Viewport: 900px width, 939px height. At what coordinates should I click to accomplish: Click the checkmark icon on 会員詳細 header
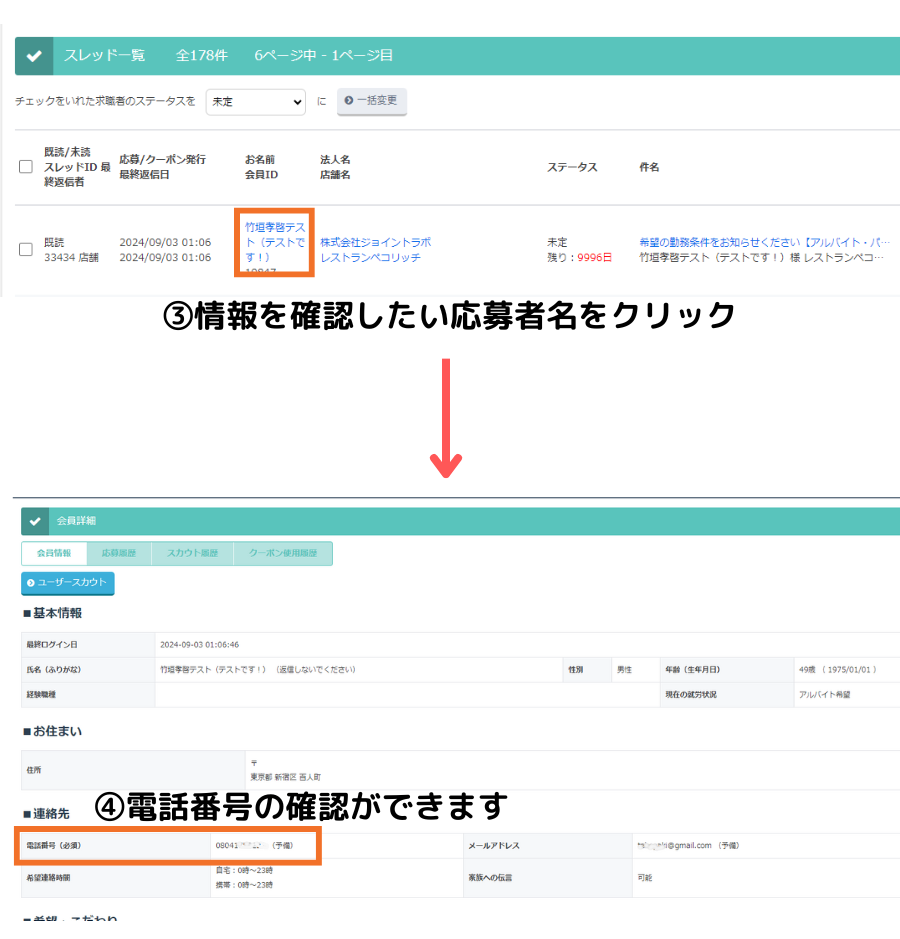point(33,521)
